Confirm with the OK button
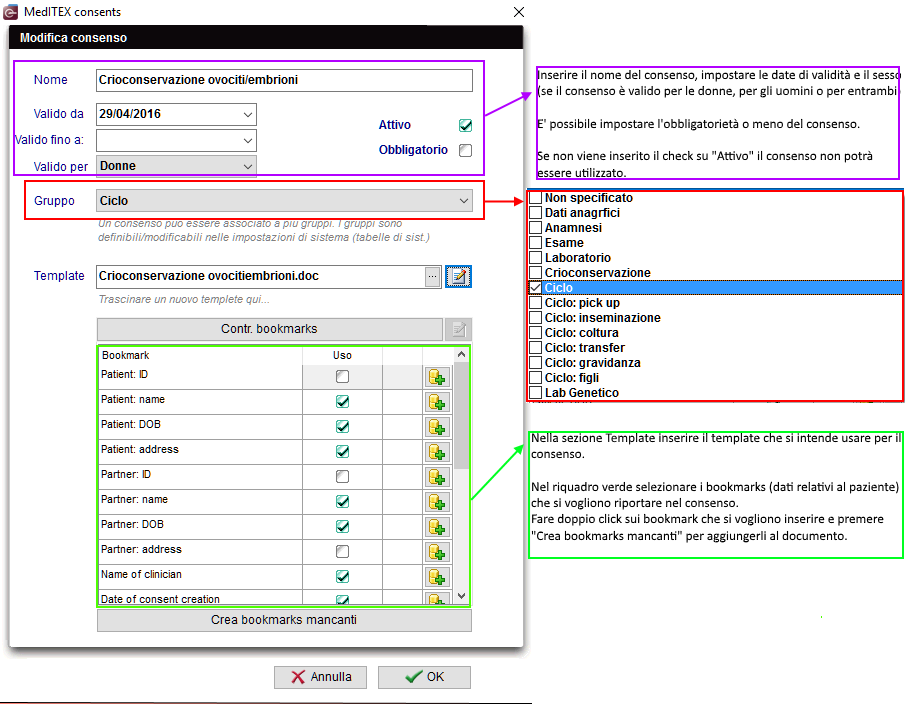 (425, 677)
